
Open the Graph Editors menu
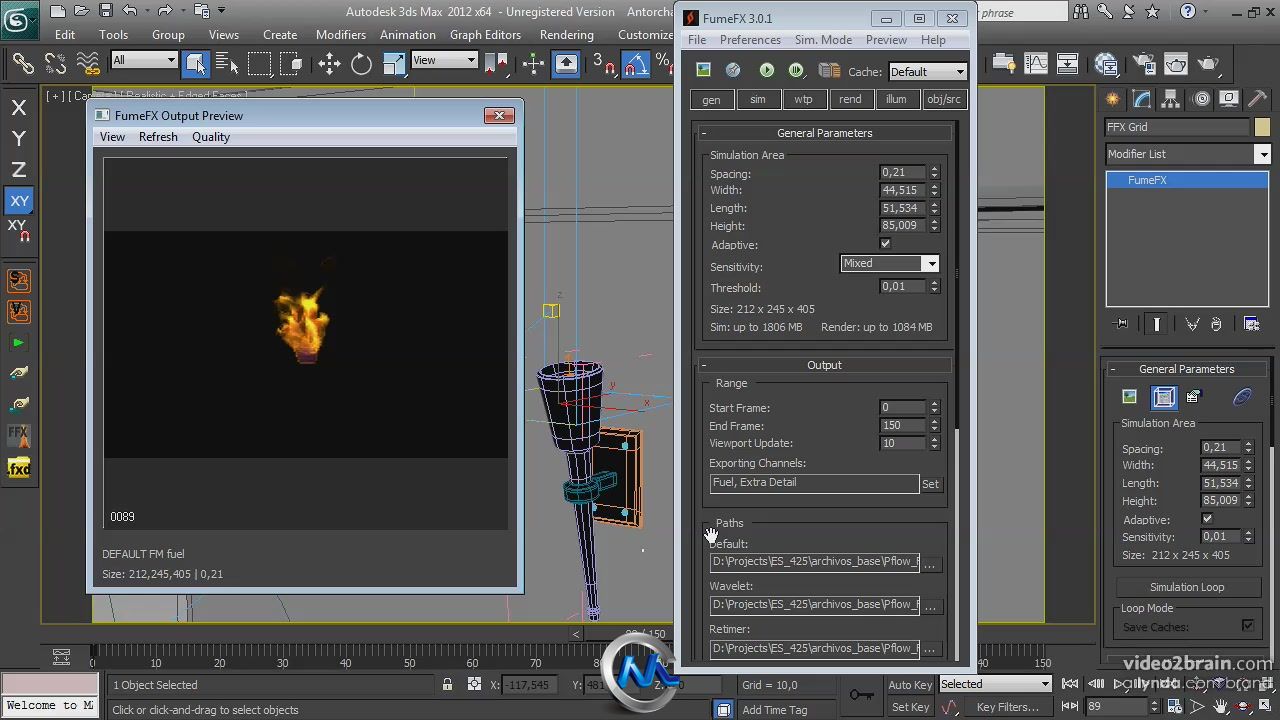[x=485, y=34]
